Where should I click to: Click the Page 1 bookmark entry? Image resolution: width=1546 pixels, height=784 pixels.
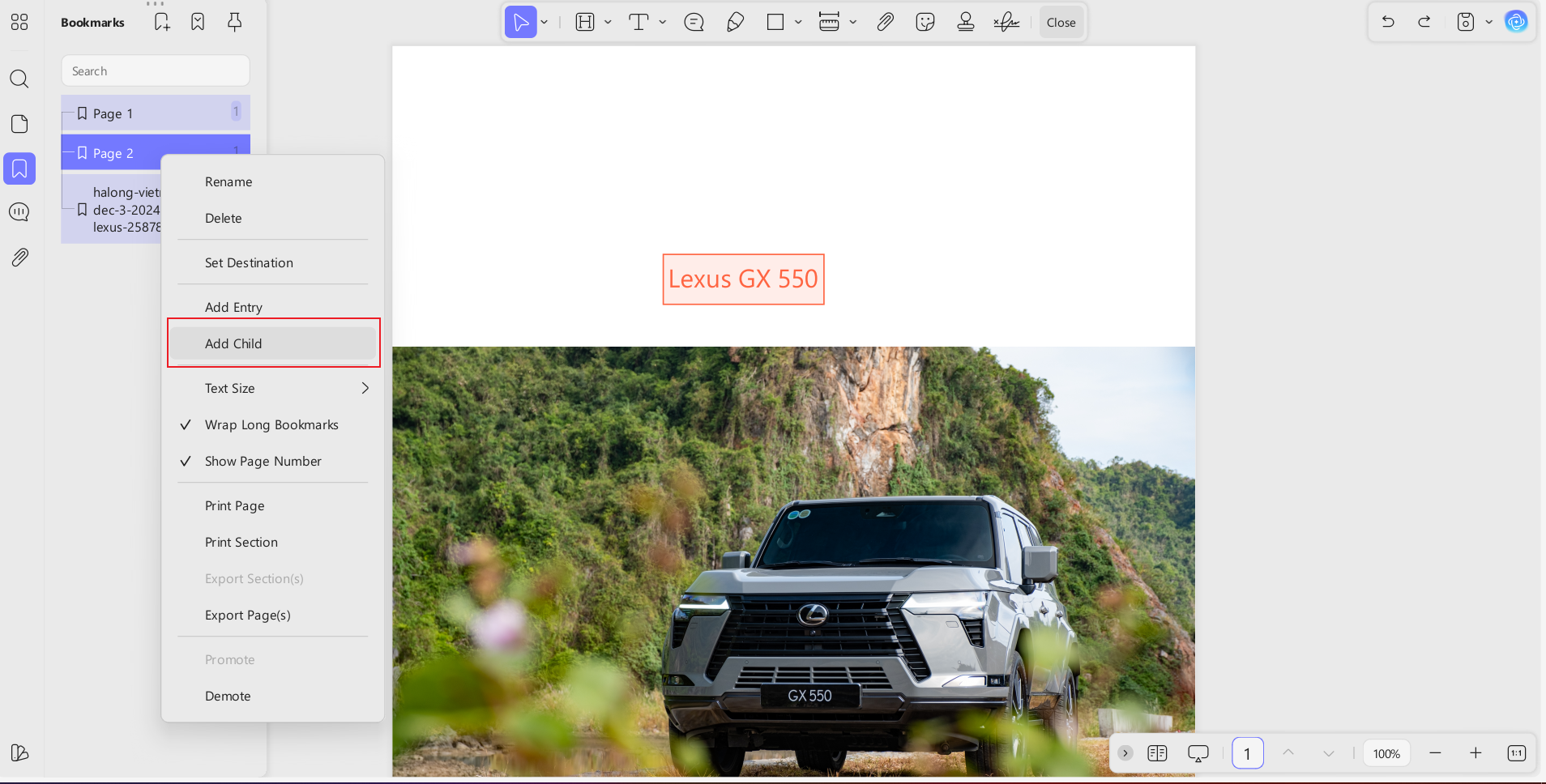[x=113, y=113]
